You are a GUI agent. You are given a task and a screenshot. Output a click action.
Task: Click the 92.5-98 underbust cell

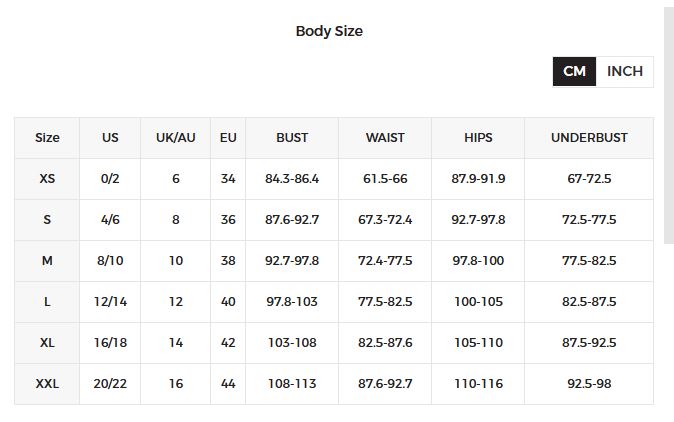point(589,384)
